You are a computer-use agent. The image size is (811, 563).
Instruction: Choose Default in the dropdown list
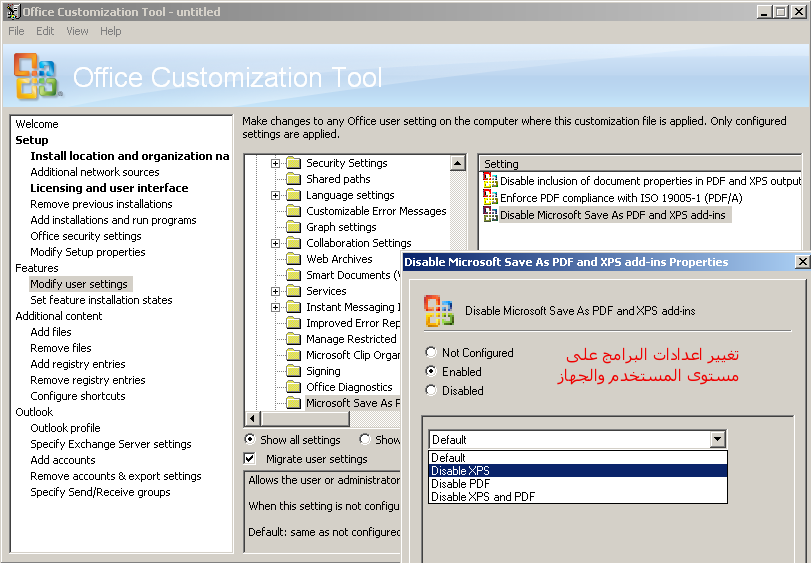tap(578, 458)
